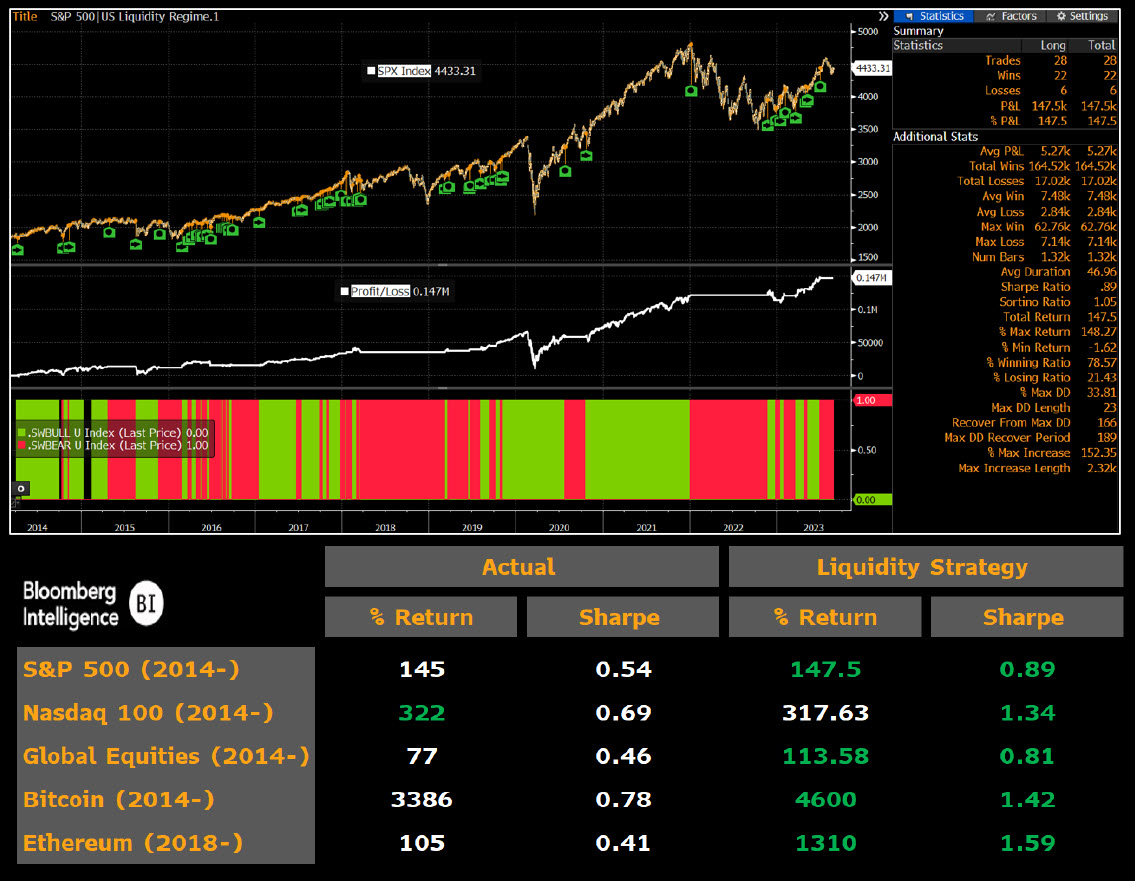The width and height of the screenshot is (1135, 881).
Task: Click the 113.58 Global Equities strategy cell
Action: (825, 756)
